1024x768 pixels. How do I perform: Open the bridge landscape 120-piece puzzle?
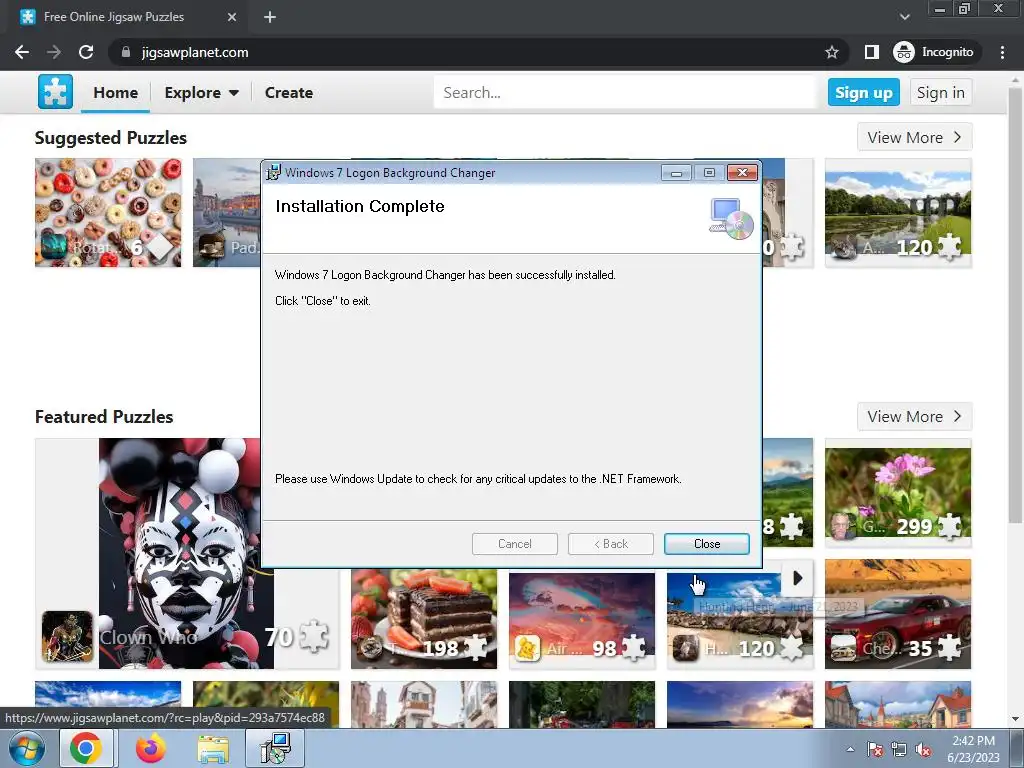[898, 213]
